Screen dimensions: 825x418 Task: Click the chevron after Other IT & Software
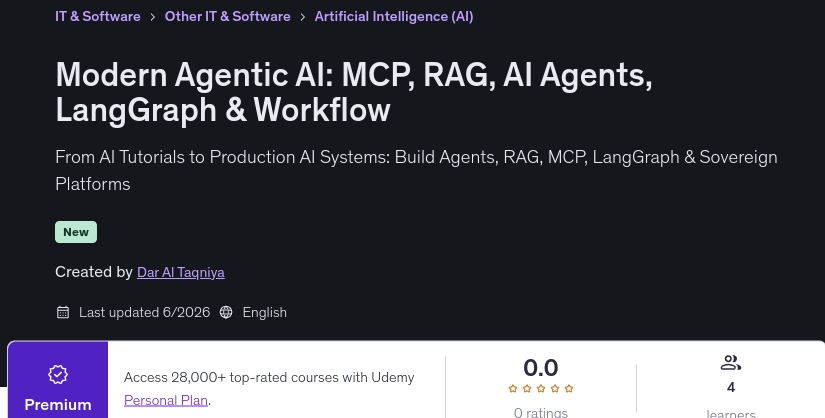pos(303,17)
